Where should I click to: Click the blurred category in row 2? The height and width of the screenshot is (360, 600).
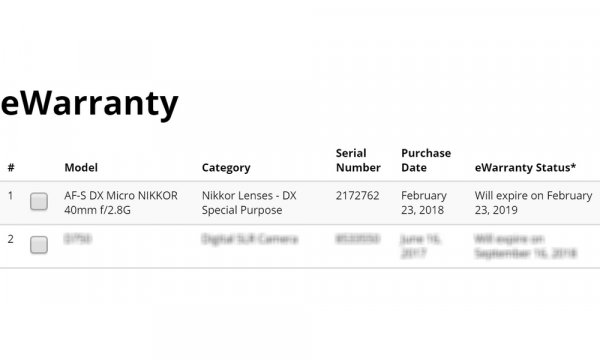249,239
